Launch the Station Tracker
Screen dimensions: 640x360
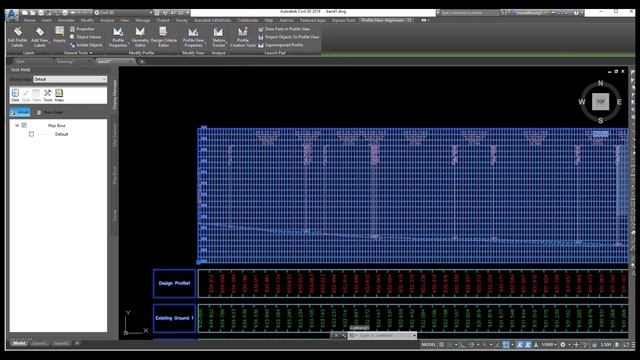coord(218,37)
